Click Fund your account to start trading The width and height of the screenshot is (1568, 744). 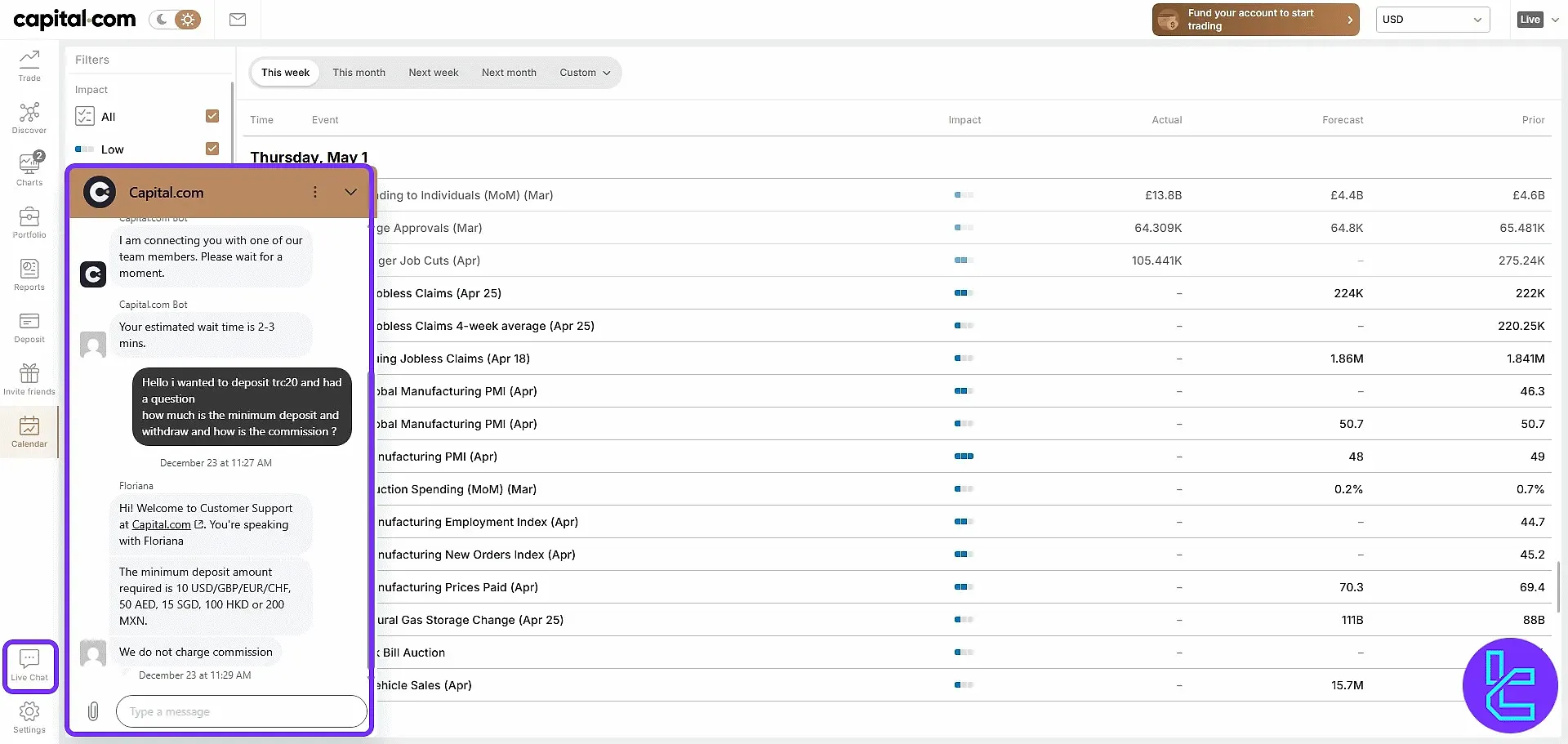1255,20
